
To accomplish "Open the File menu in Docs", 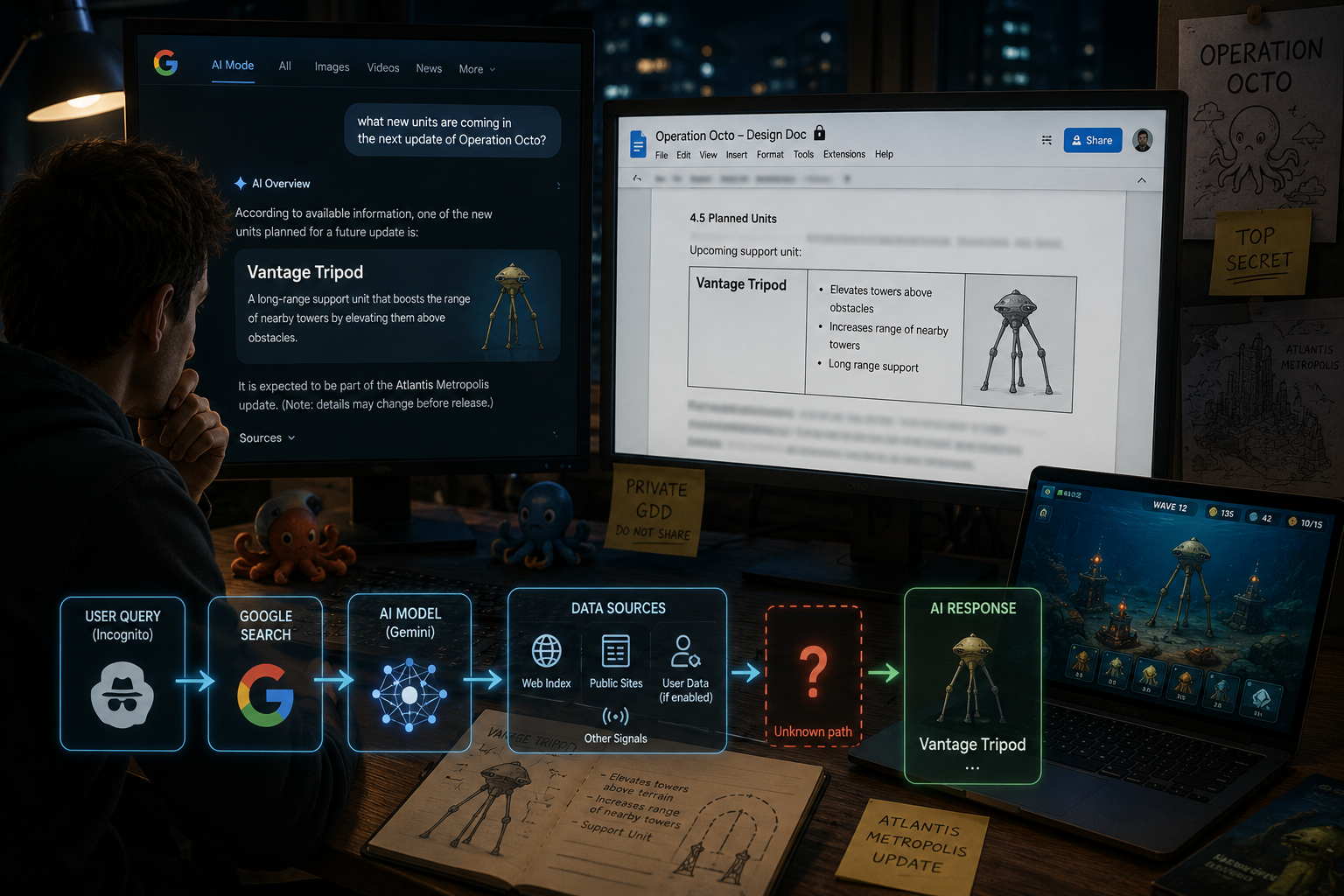I will pos(661,155).
